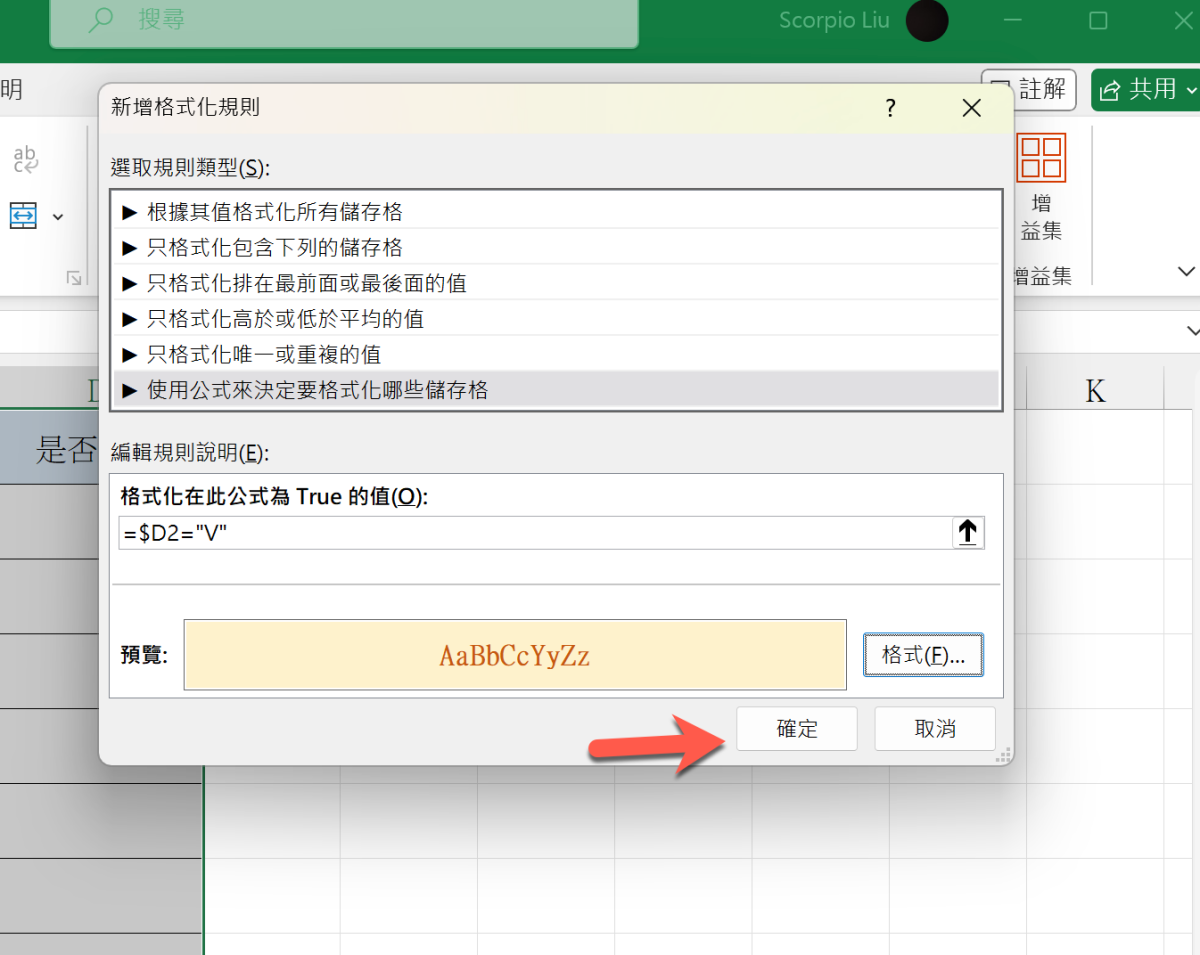Select rule type 只格式化包含下列的儲存格
The image size is (1200, 955).
557,247
